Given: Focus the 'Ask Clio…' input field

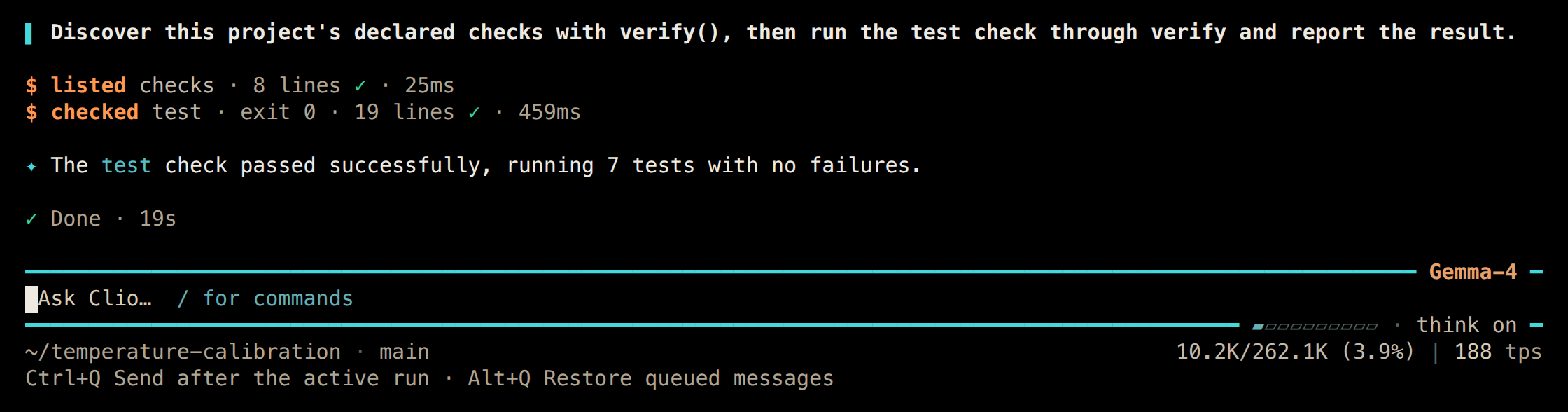Looking at the screenshot, I should (x=630, y=299).
